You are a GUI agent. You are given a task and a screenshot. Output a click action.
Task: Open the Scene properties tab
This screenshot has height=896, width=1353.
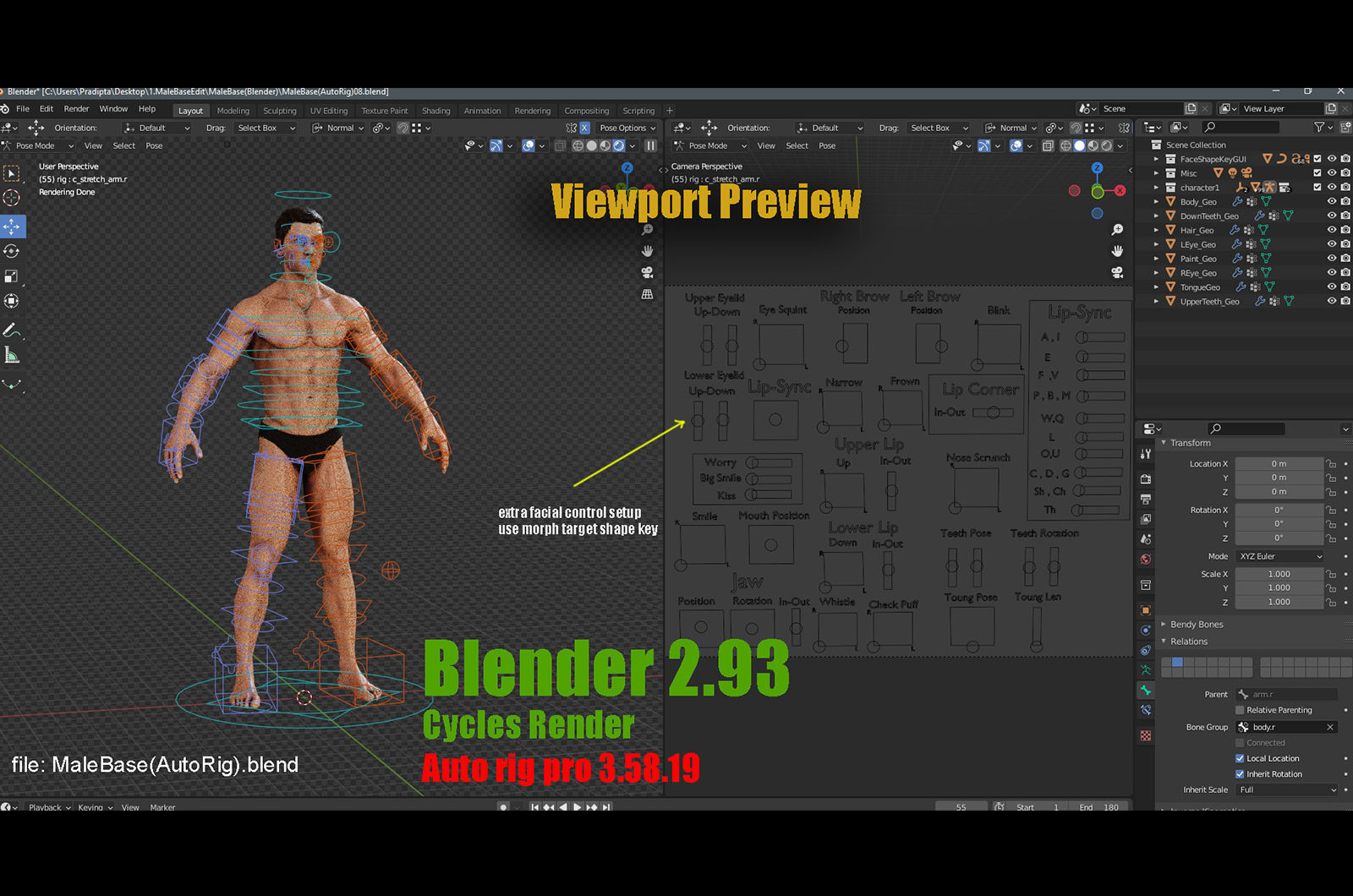[x=1146, y=539]
